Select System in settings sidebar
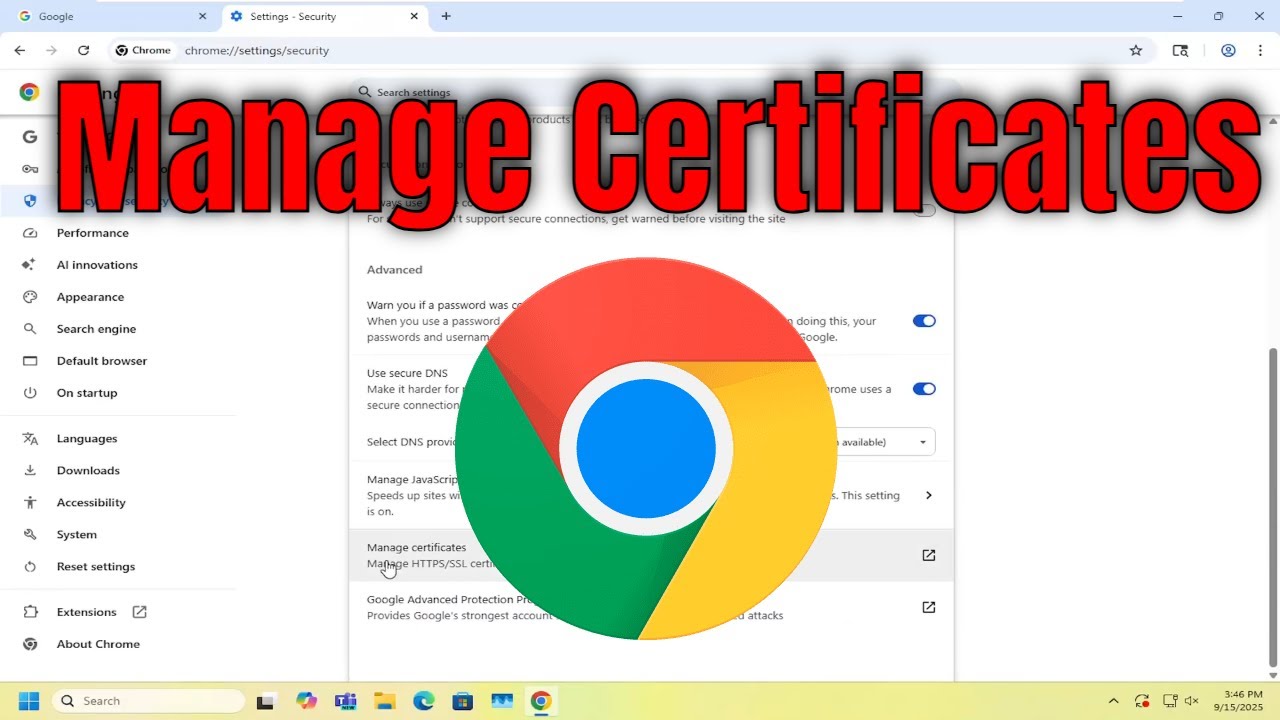Viewport: 1280px width, 720px height. click(76, 535)
